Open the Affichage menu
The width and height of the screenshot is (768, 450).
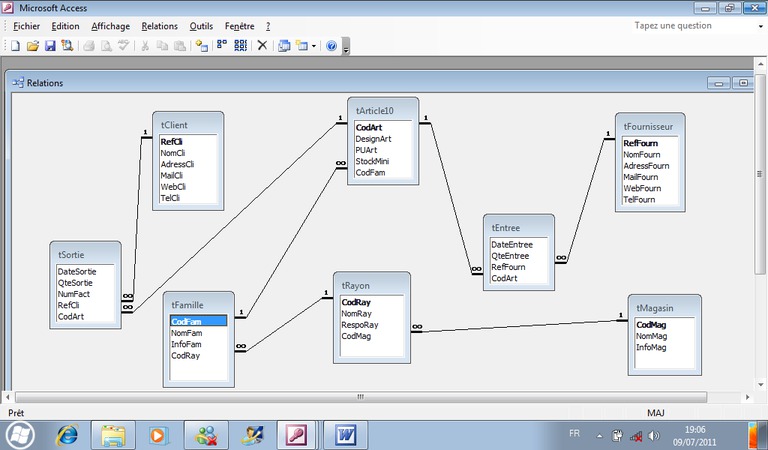point(110,26)
